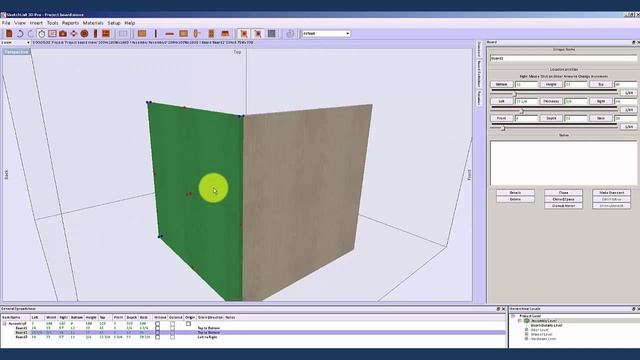
Task: Click the slider under Bottom and Height
Action: click(x=554, y=93)
